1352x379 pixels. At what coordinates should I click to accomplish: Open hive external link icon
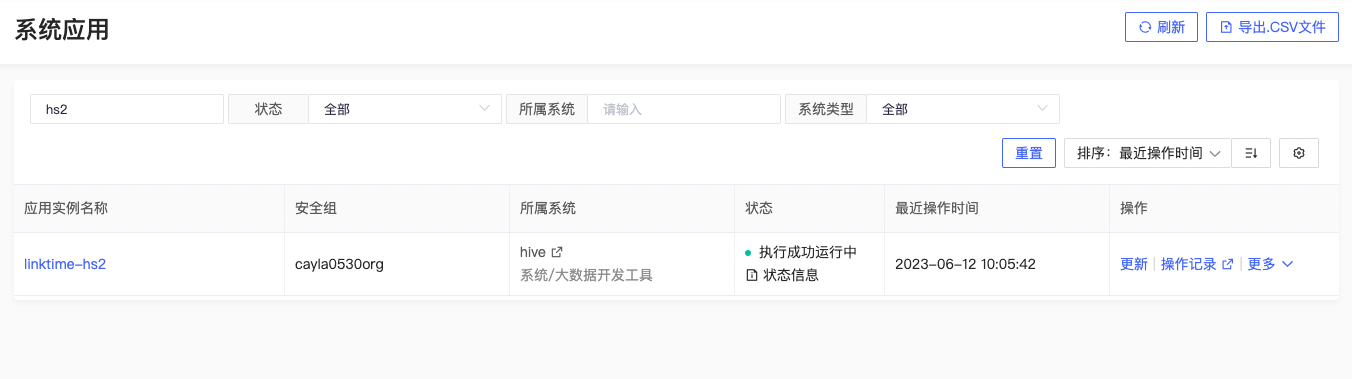click(557, 252)
